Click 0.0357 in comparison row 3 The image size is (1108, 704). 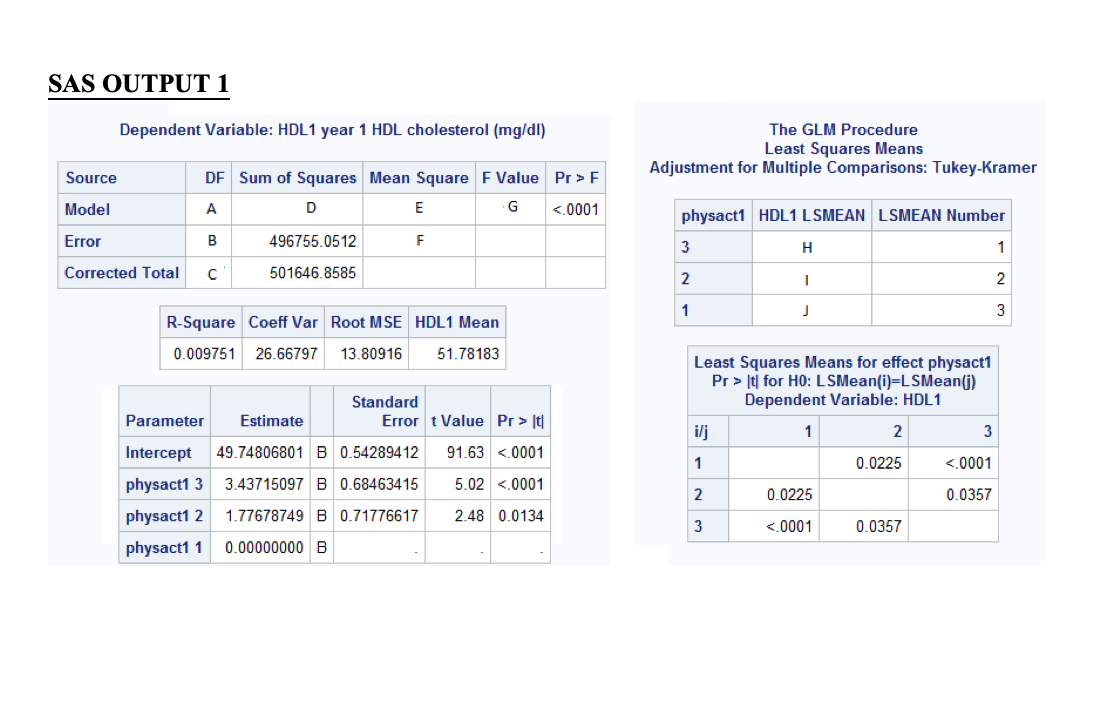[878, 527]
